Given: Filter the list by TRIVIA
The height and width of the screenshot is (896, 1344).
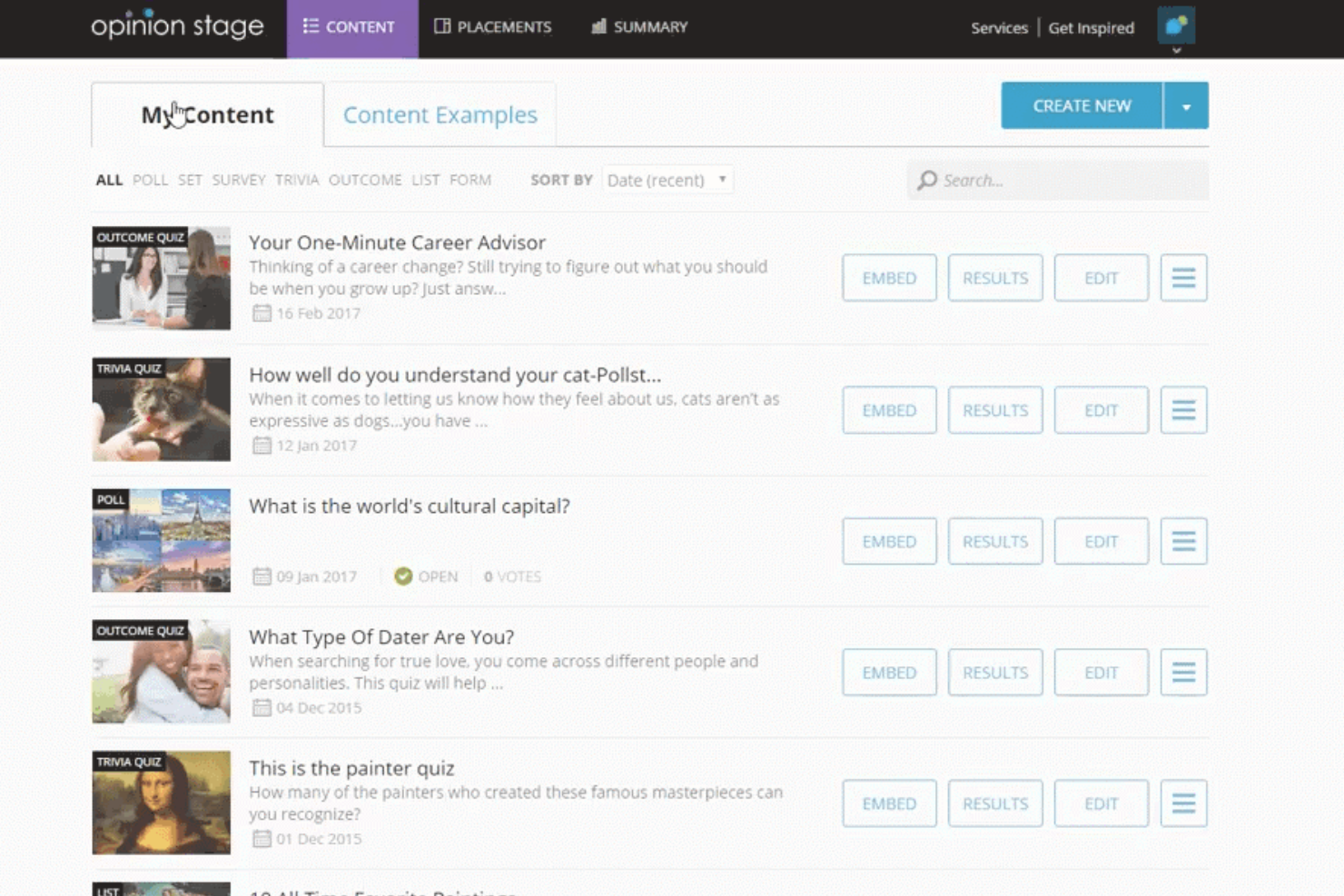Looking at the screenshot, I should coord(297,180).
